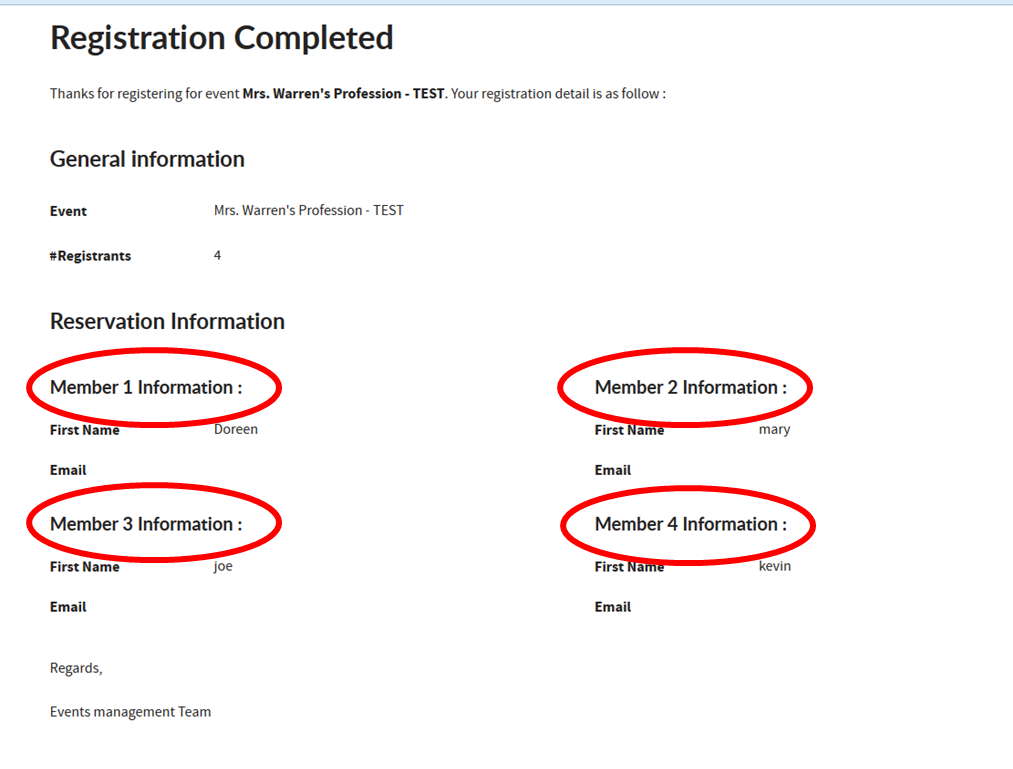Click the #Registrants label
1013x769 pixels.
90,256
